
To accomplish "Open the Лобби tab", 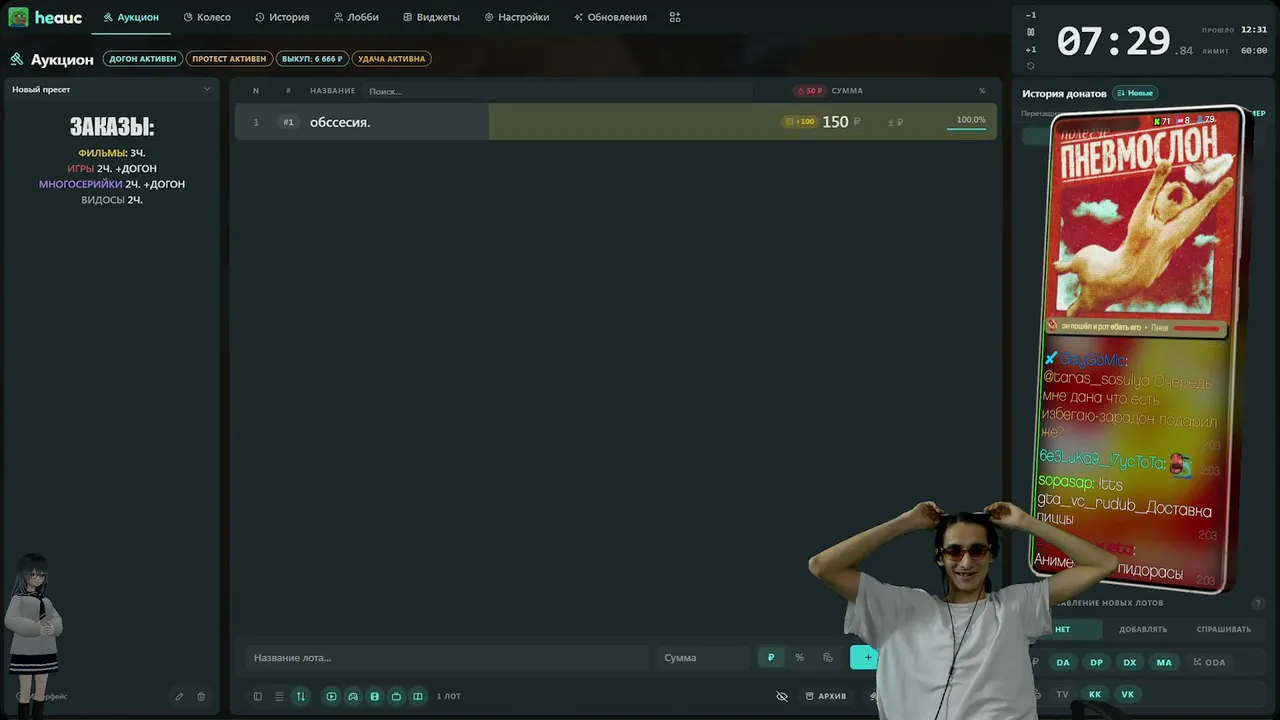I will click(x=356, y=17).
